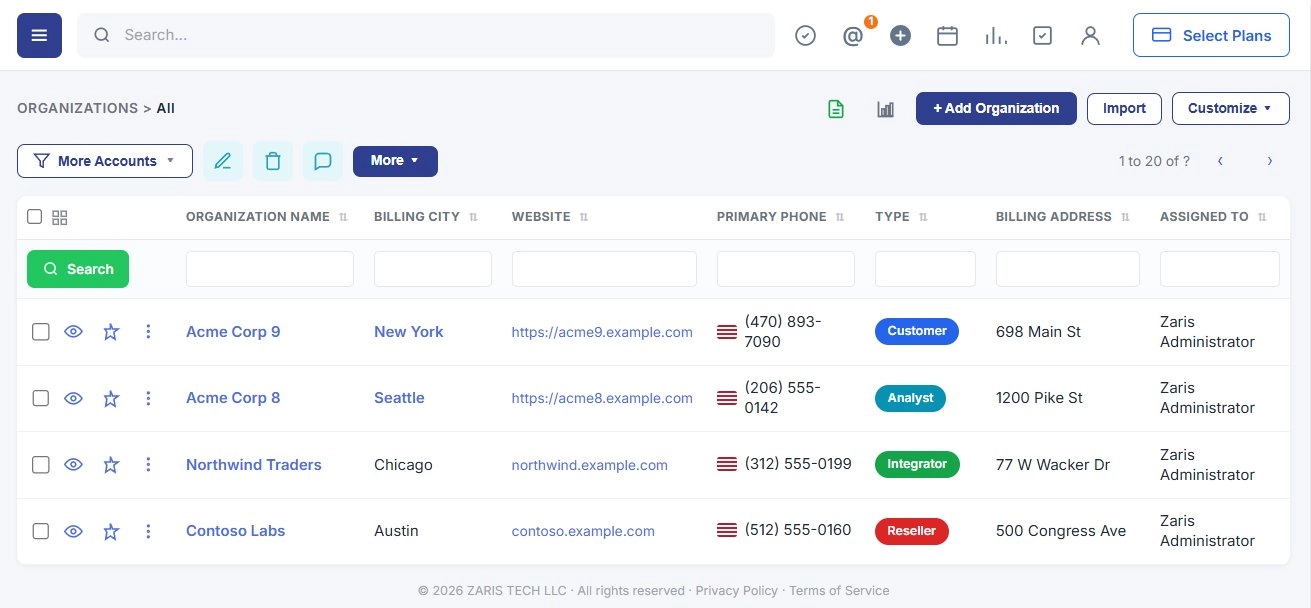Click the quick create plus icon
This screenshot has height=608, width=1311.
pyautogui.click(x=900, y=36)
